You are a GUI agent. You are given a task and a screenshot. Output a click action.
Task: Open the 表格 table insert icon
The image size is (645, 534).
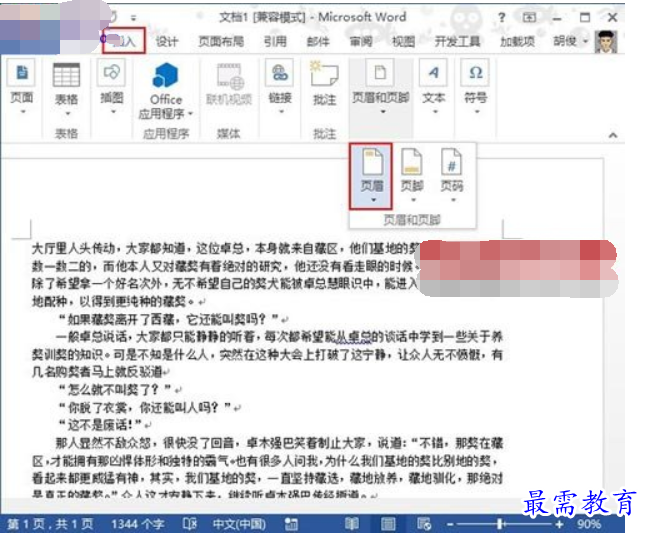coord(66,74)
